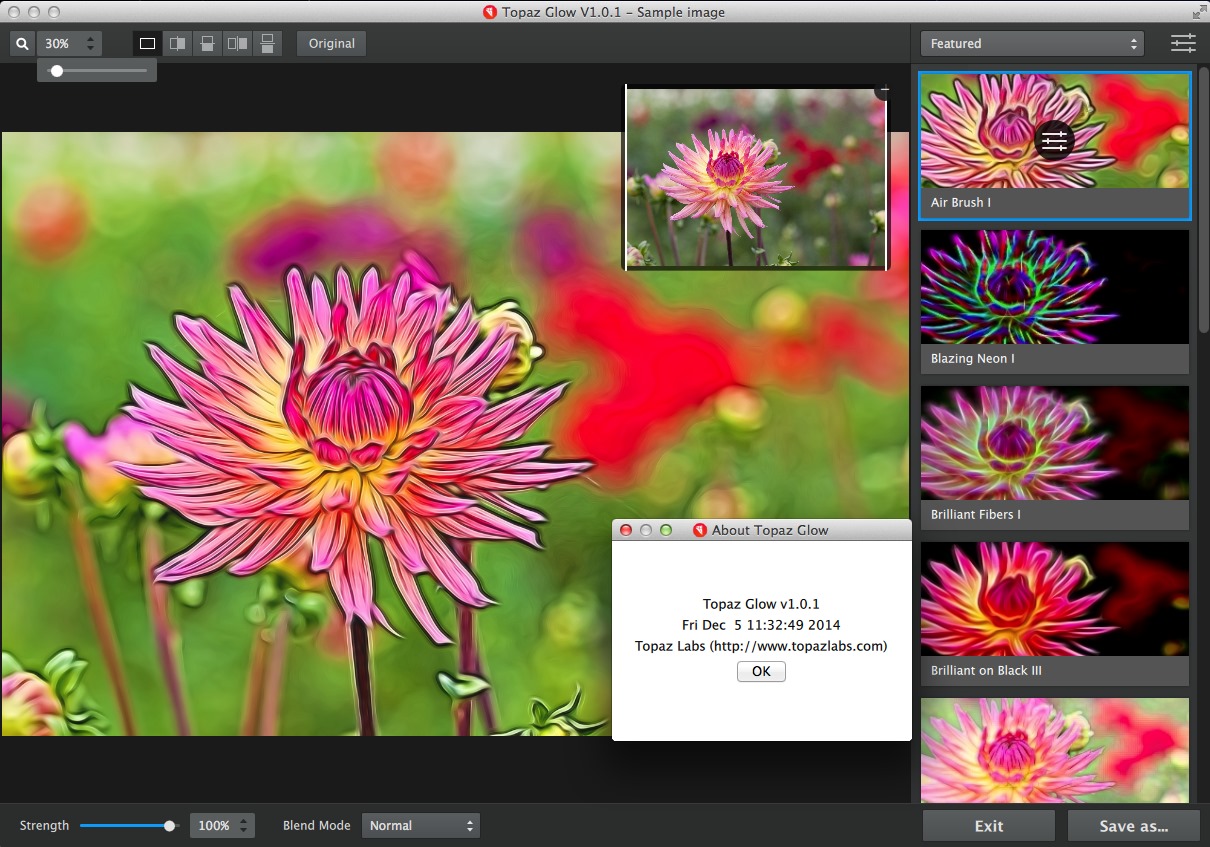Screen dimensions: 1210x847
Task: Activate the side-by-side dual view
Action: [x=237, y=43]
